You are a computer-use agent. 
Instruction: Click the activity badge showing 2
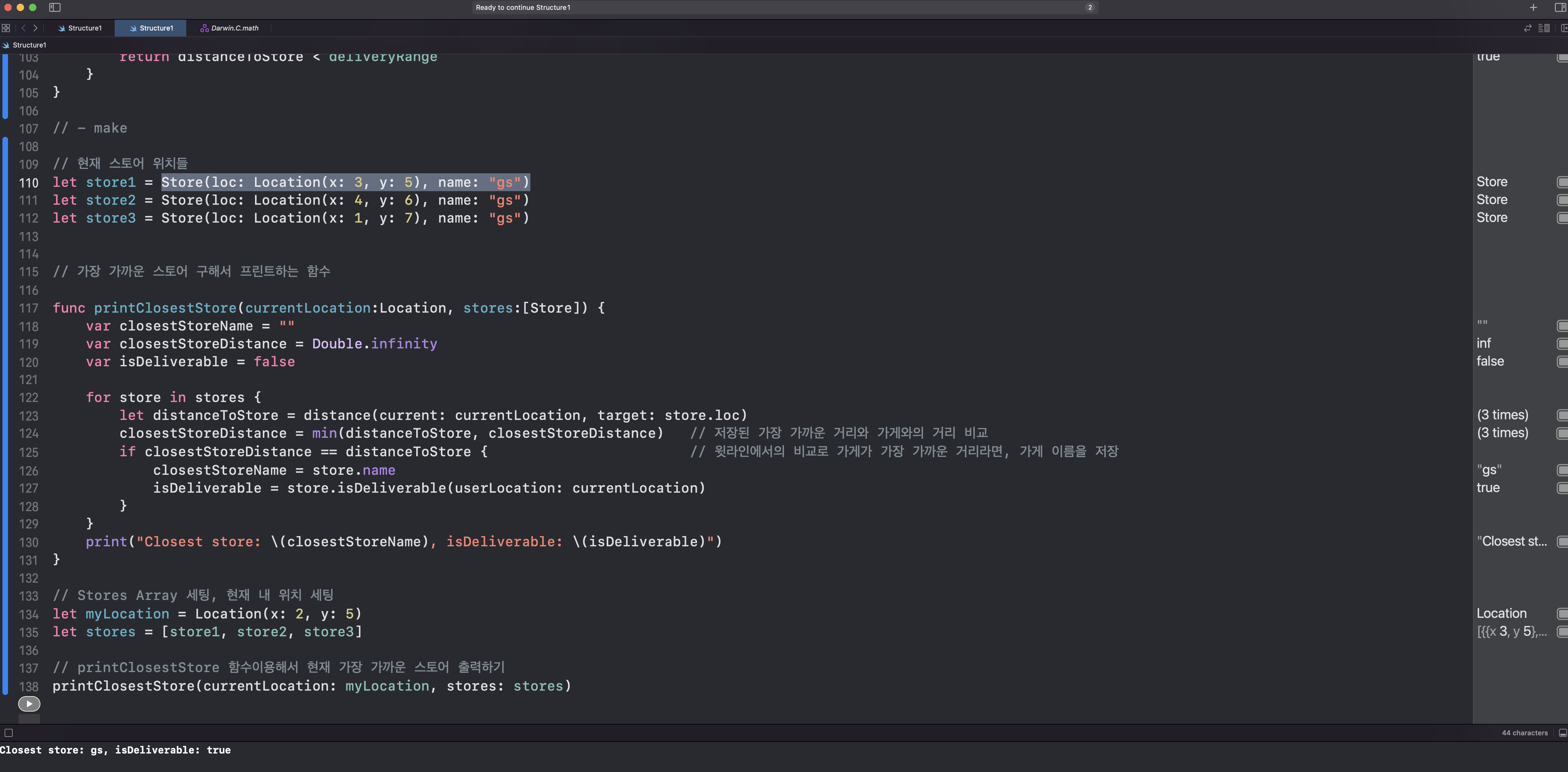[x=1090, y=7]
